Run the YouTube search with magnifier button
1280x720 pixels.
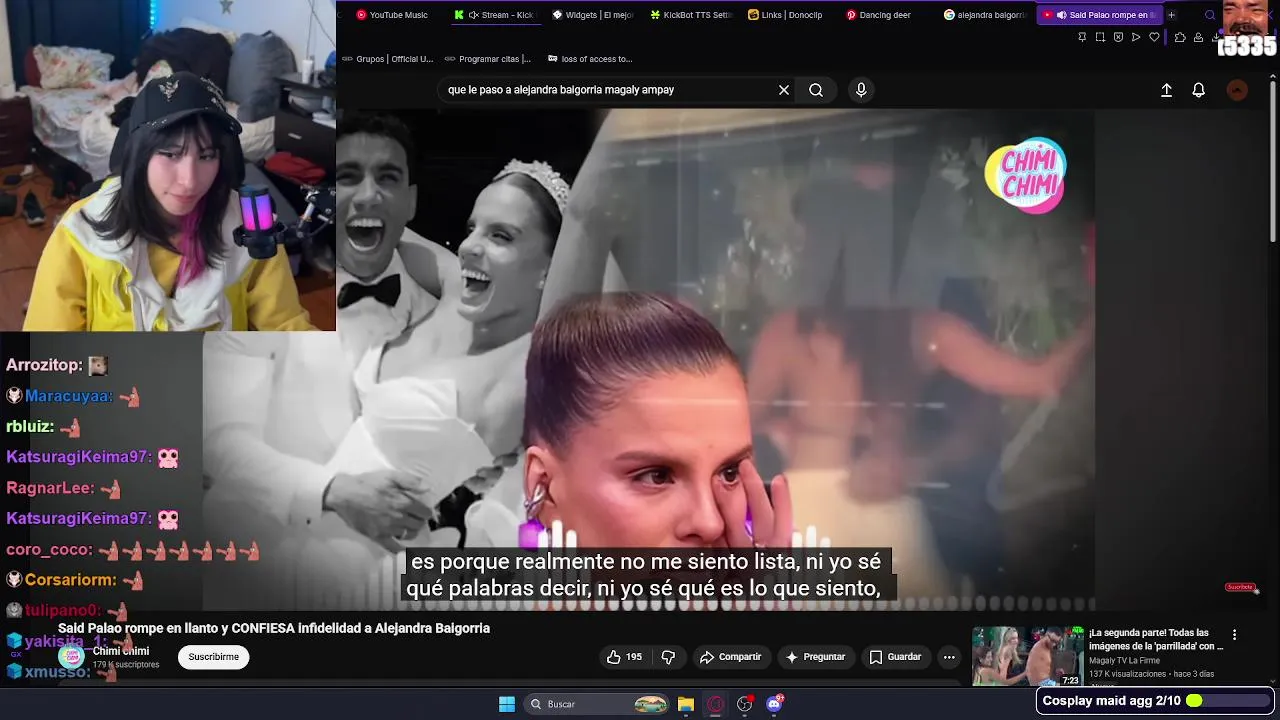(x=816, y=90)
